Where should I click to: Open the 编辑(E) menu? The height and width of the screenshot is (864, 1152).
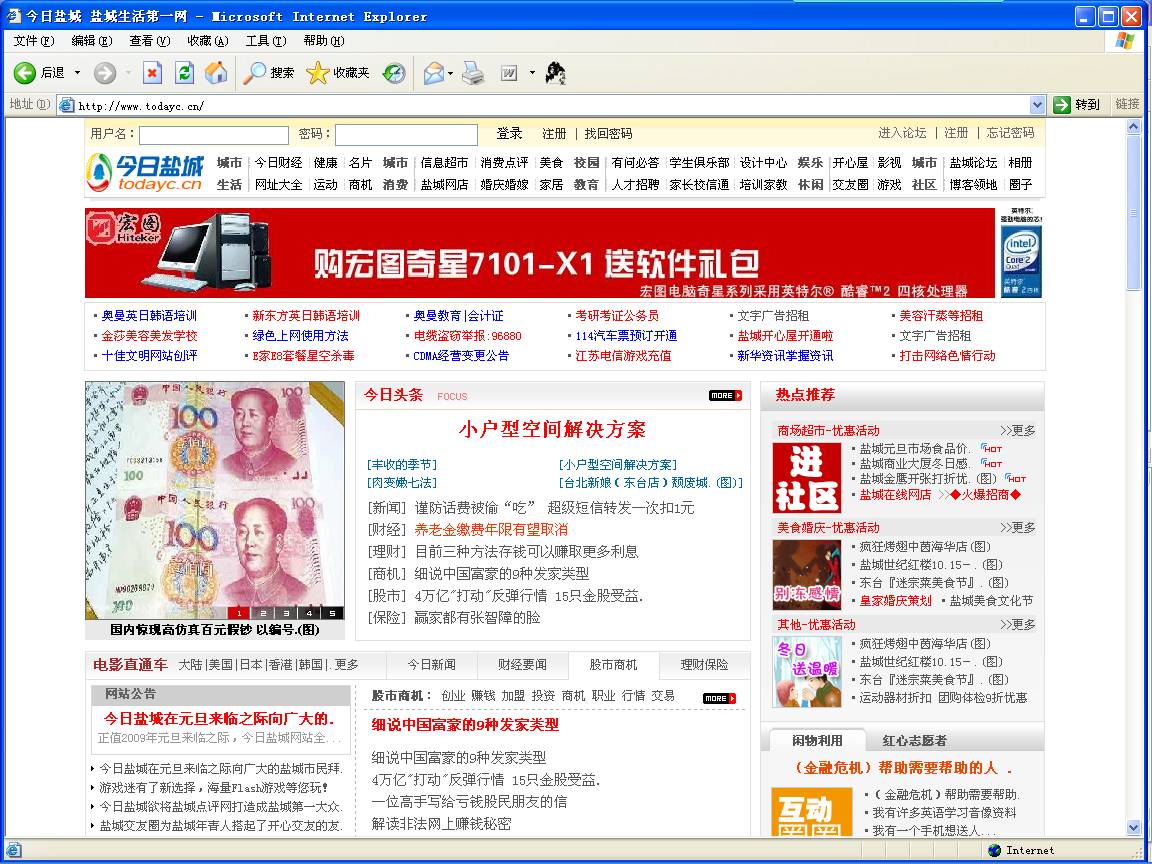tap(92, 40)
